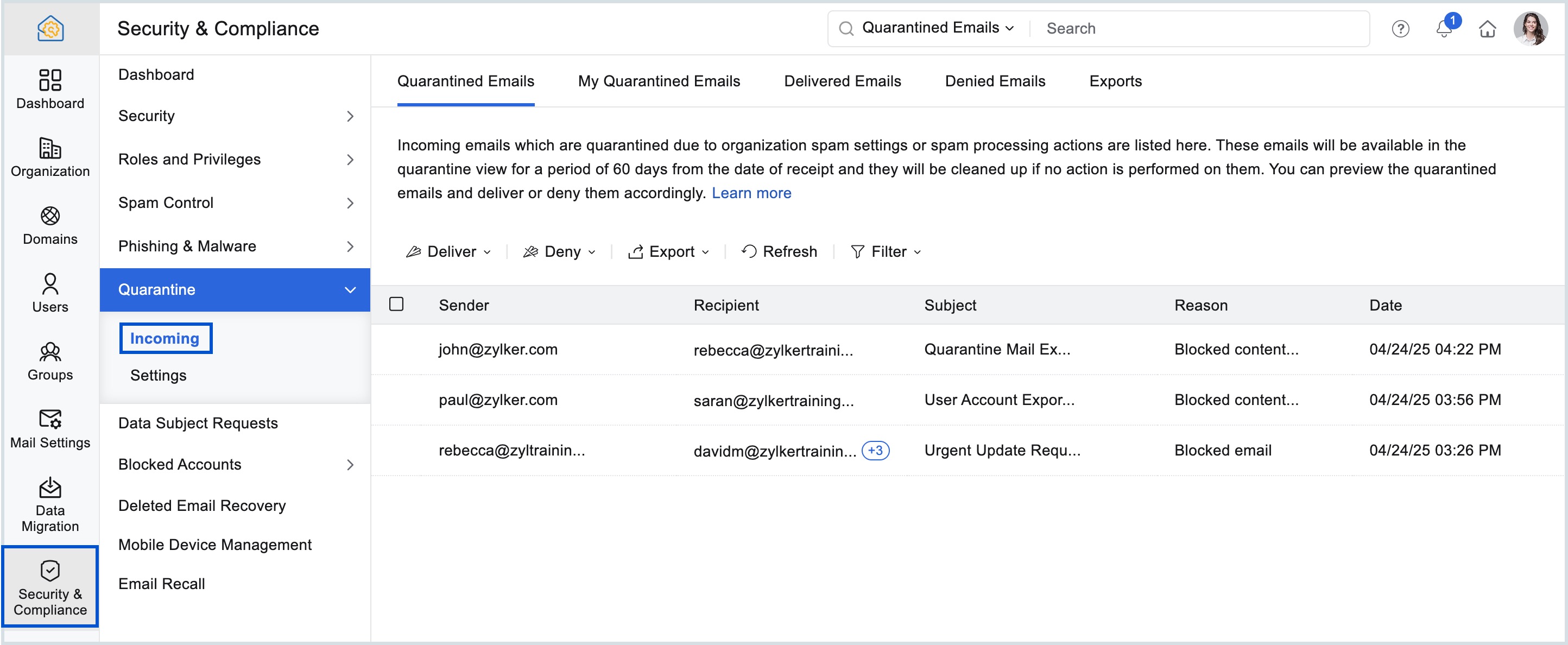
Task: Click the notification bell icon
Action: [1443, 29]
